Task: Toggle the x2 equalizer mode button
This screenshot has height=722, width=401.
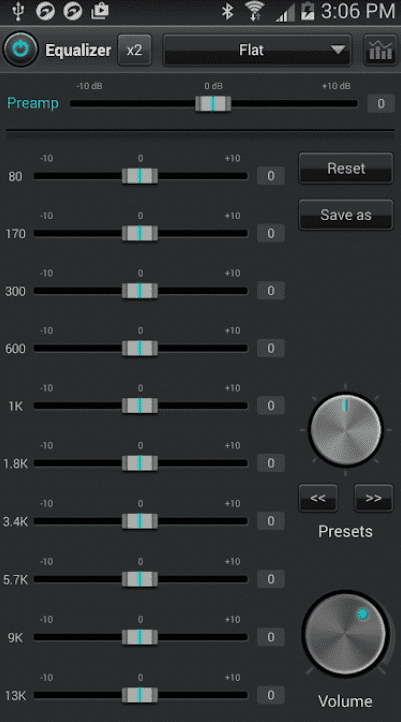Action: pyautogui.click(x=134, y=50)
